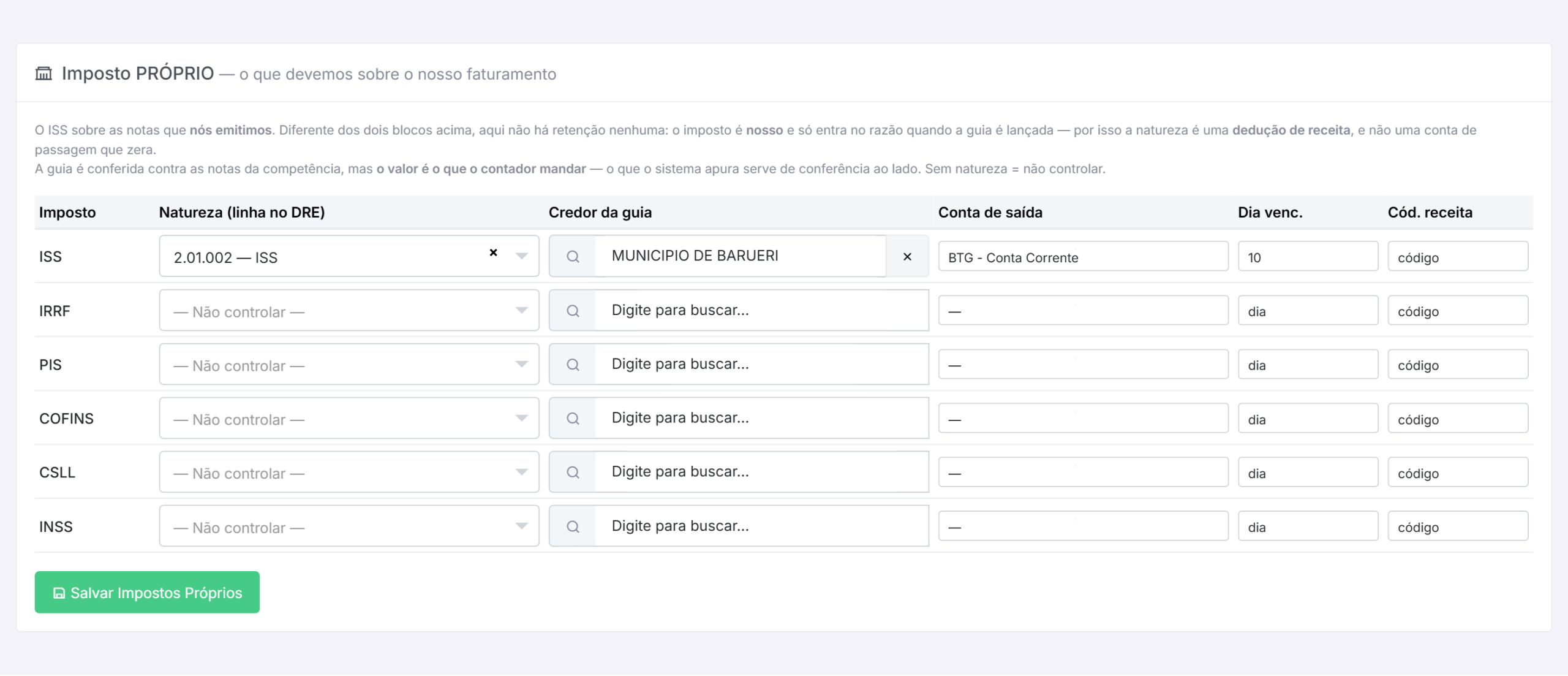Image resolution: width=1568 pixels, height=676 pixels.
Task: Focus the IRRF código receita field
Action: [x=1458, y=311]
